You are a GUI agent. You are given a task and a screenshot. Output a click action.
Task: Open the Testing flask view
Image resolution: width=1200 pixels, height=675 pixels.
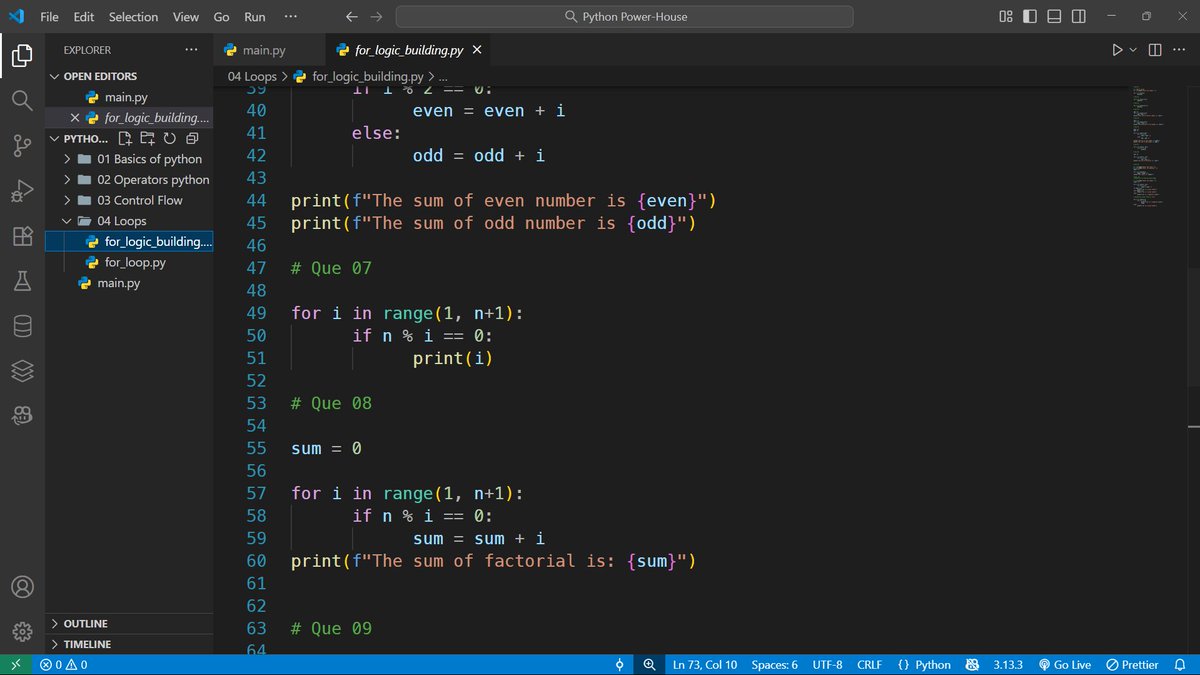tap(22, 281)
